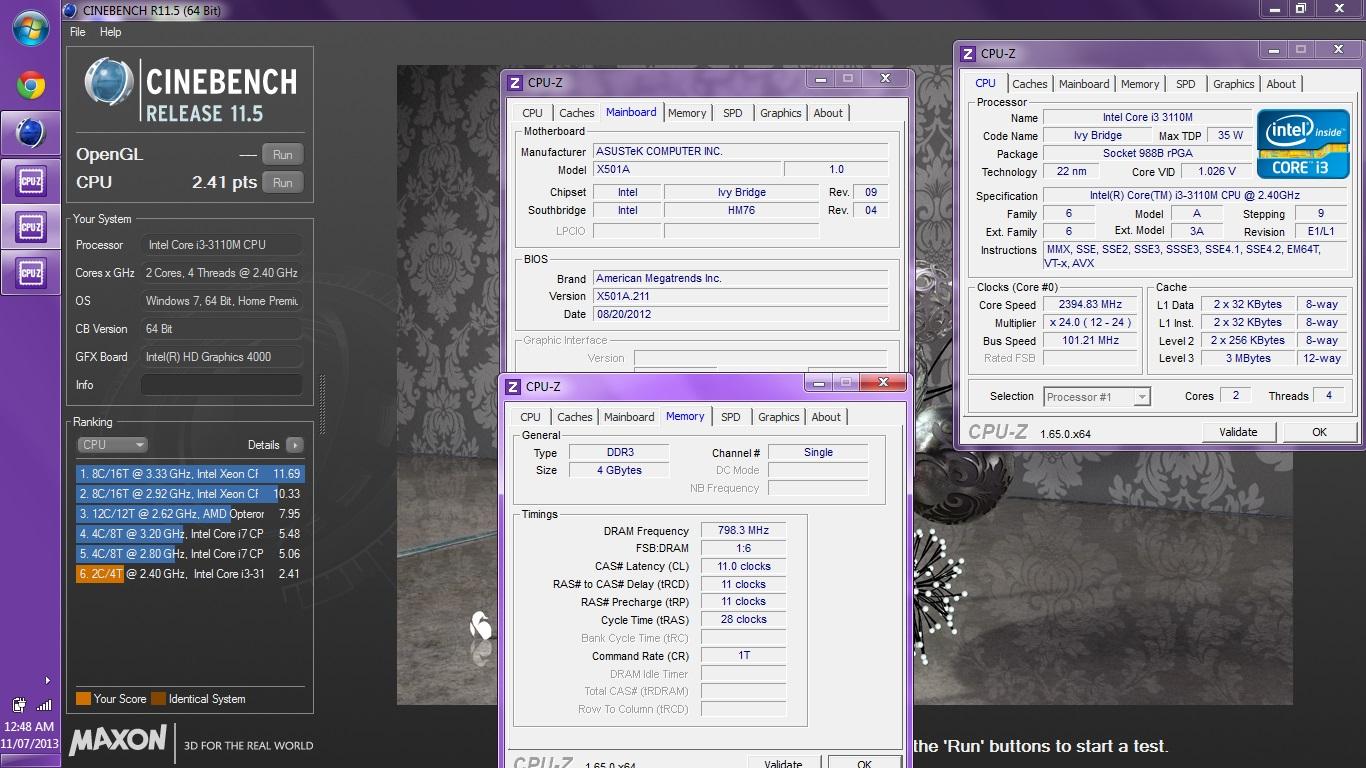This screenshot has height=768, width=1366.
Task: Click the Multiplier x 24.0 value
Action: [1092, 322]
